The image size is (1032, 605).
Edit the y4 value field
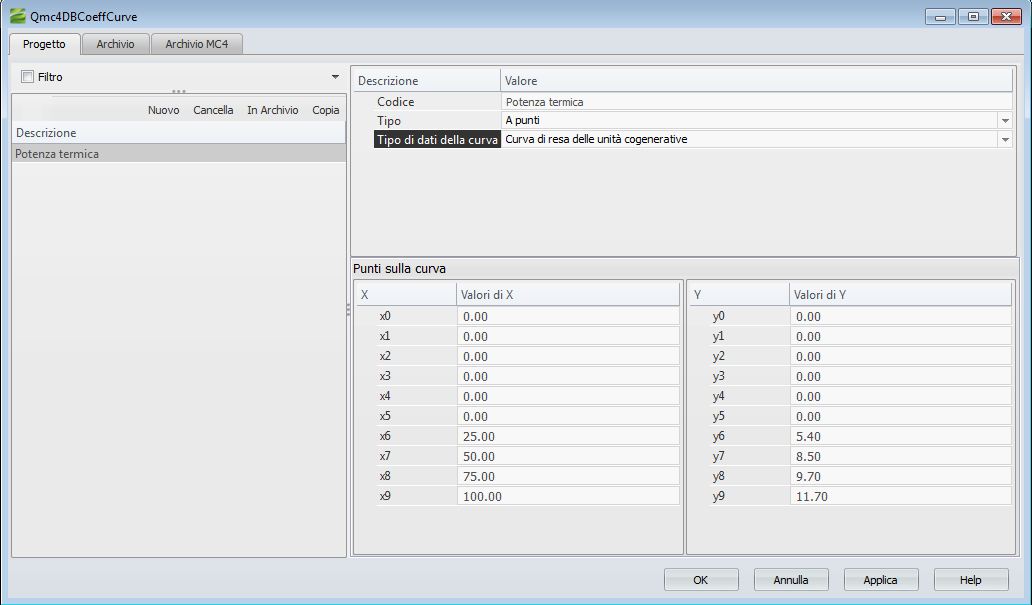[900, 396]
